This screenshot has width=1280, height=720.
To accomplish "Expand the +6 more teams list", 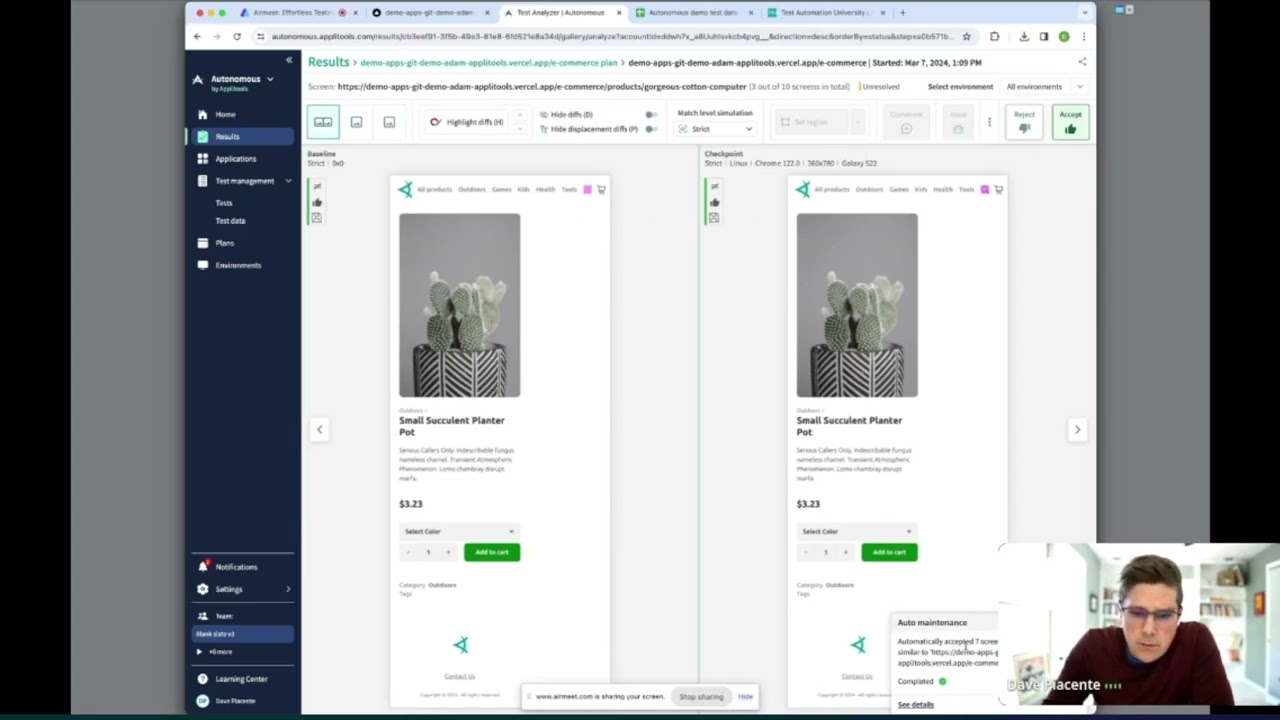I will [x=220, y=652].
